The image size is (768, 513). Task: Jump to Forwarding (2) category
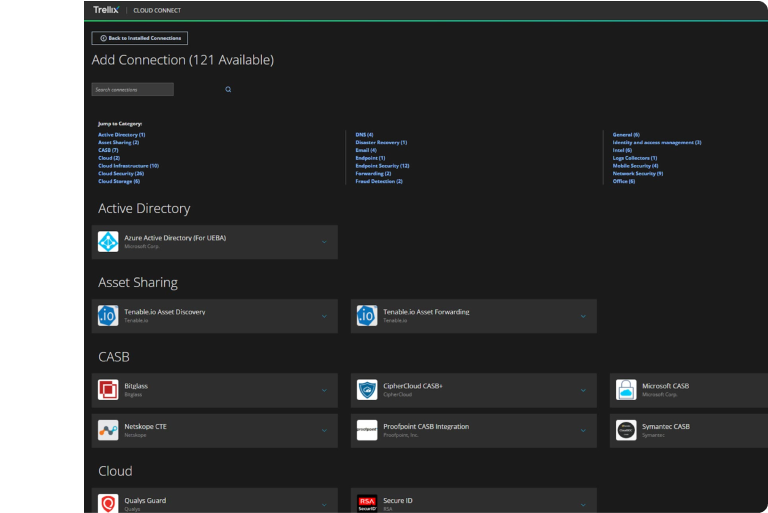pos(373,173)
